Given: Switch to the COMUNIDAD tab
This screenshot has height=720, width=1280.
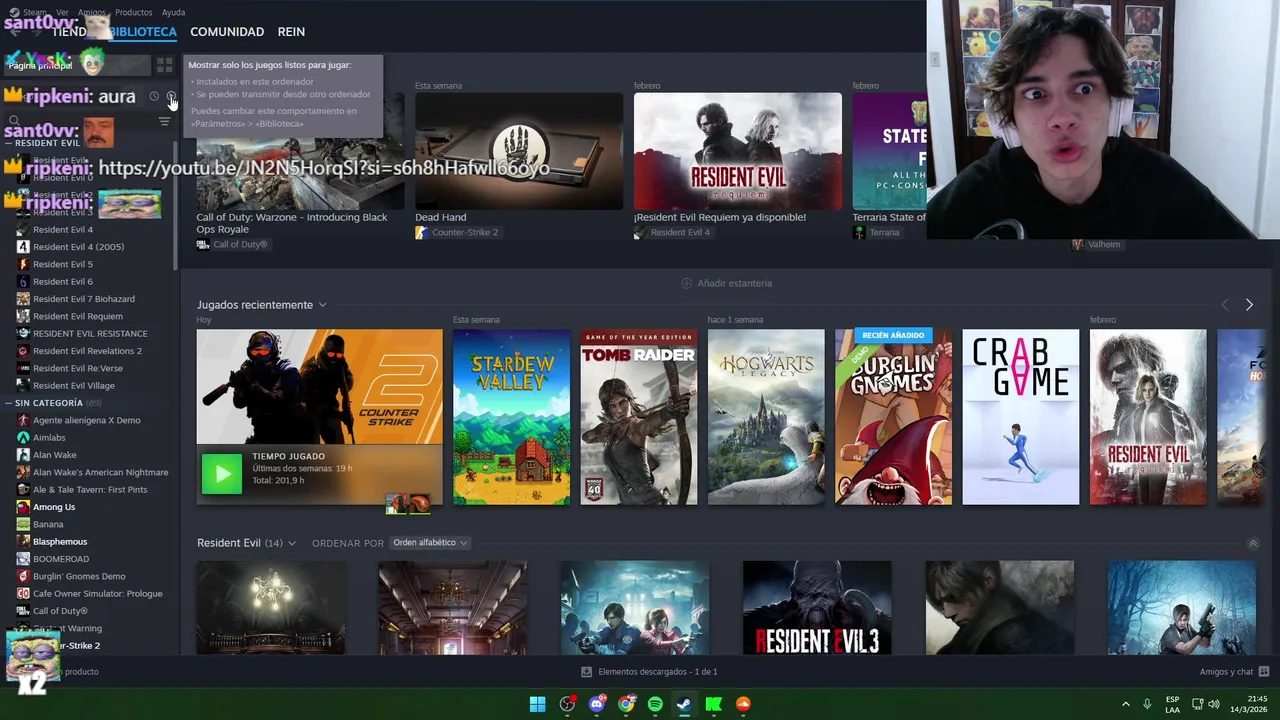Looking at the screenshot, I should pyautogui.click(x=227, y=32).
